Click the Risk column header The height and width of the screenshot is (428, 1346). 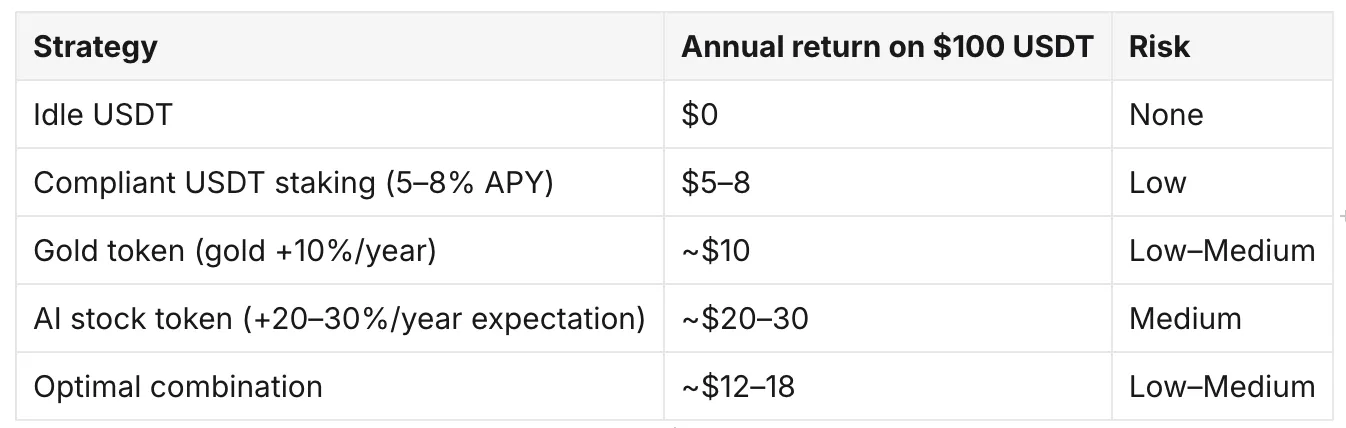pos(1160,47)
